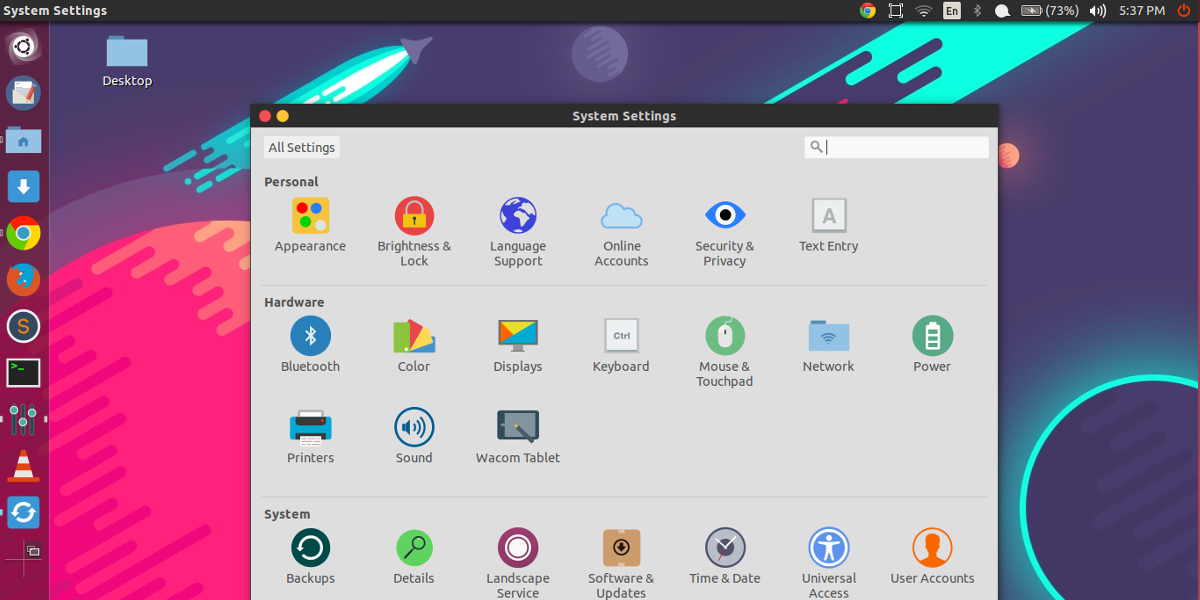
Task: Open User Accounts settings
Action: pyautogui.click(x=932, y=557)
